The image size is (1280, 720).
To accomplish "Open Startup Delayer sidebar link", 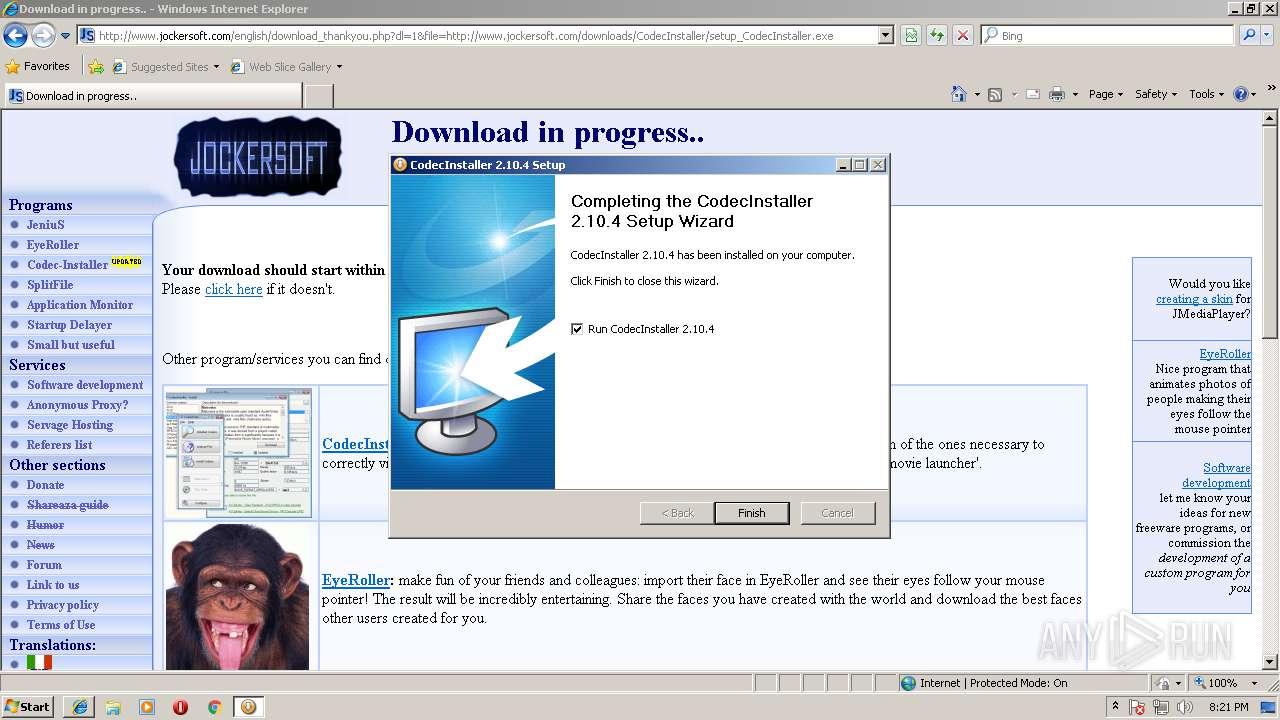I will (x=70, y=325).
